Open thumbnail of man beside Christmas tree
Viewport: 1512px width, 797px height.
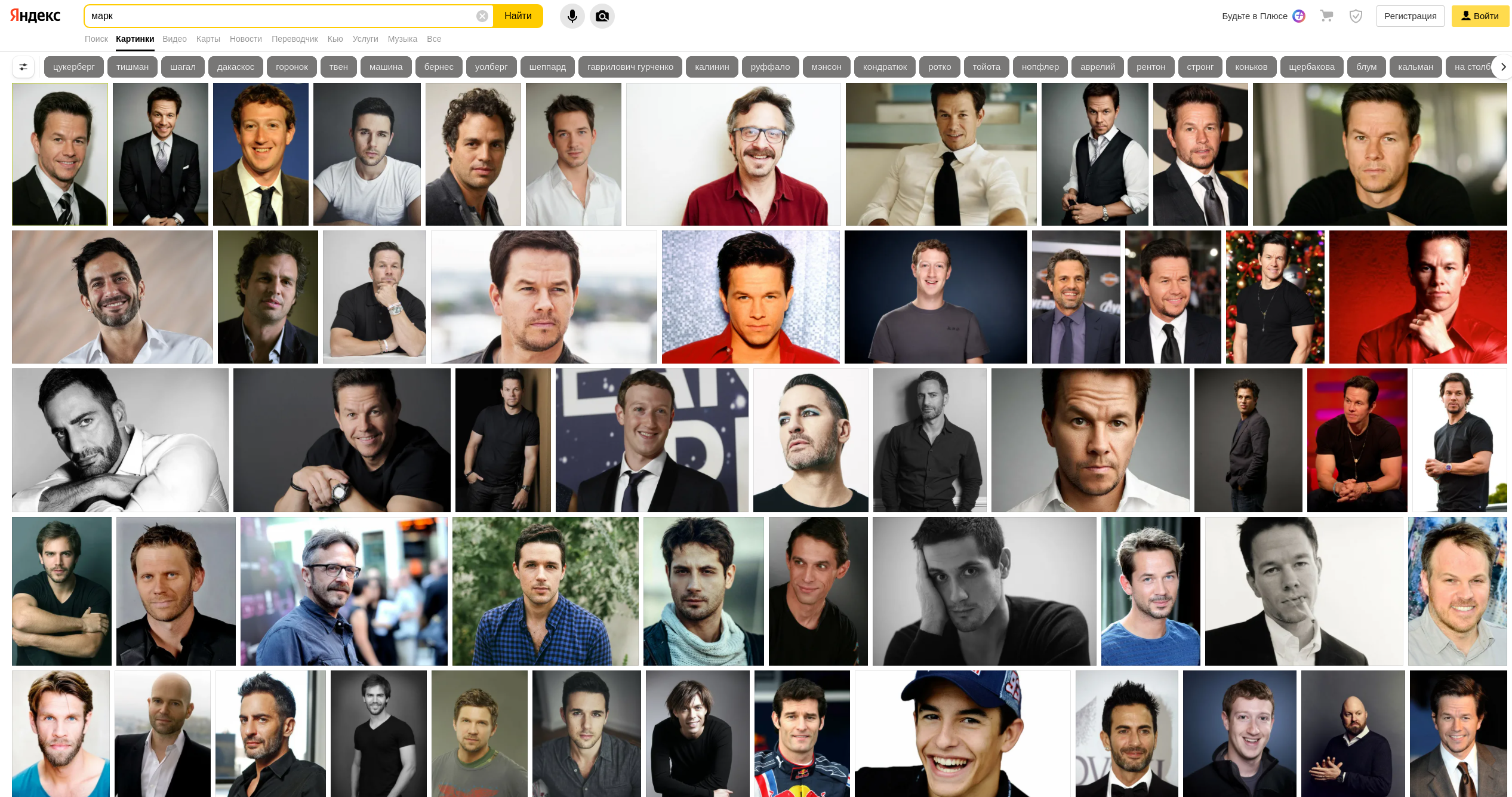tap(1275, 297)
